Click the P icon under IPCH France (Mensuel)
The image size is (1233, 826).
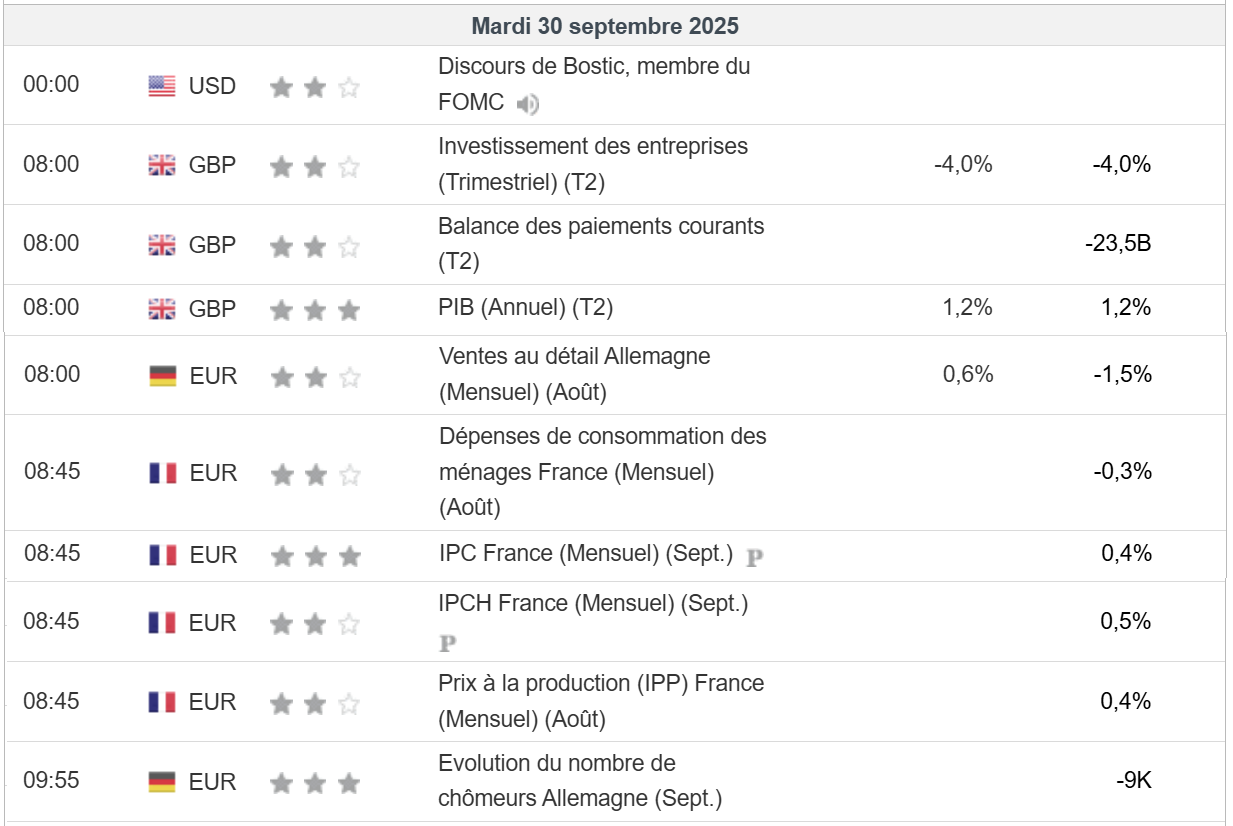pyautogui.click(x=448, y=643)
